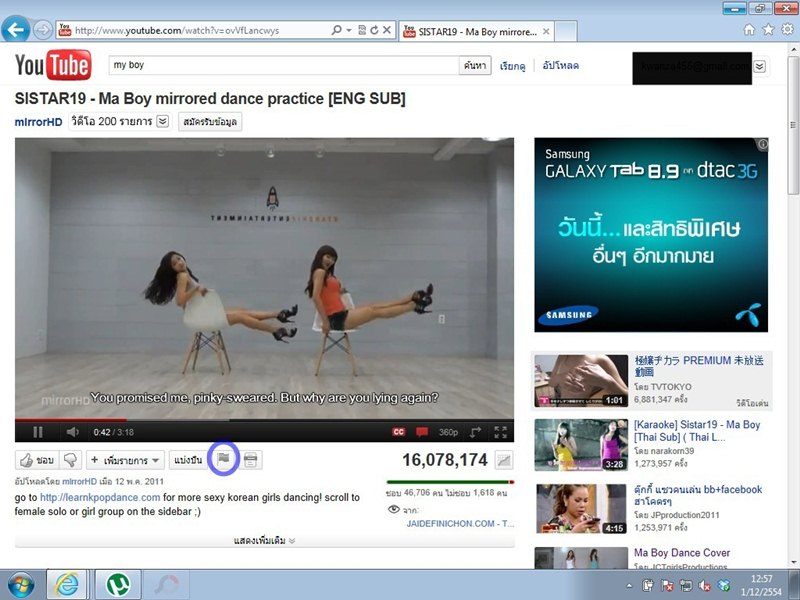Toggle closed captions CC button
The image size is (800, 600).
(x=398, y=432)
